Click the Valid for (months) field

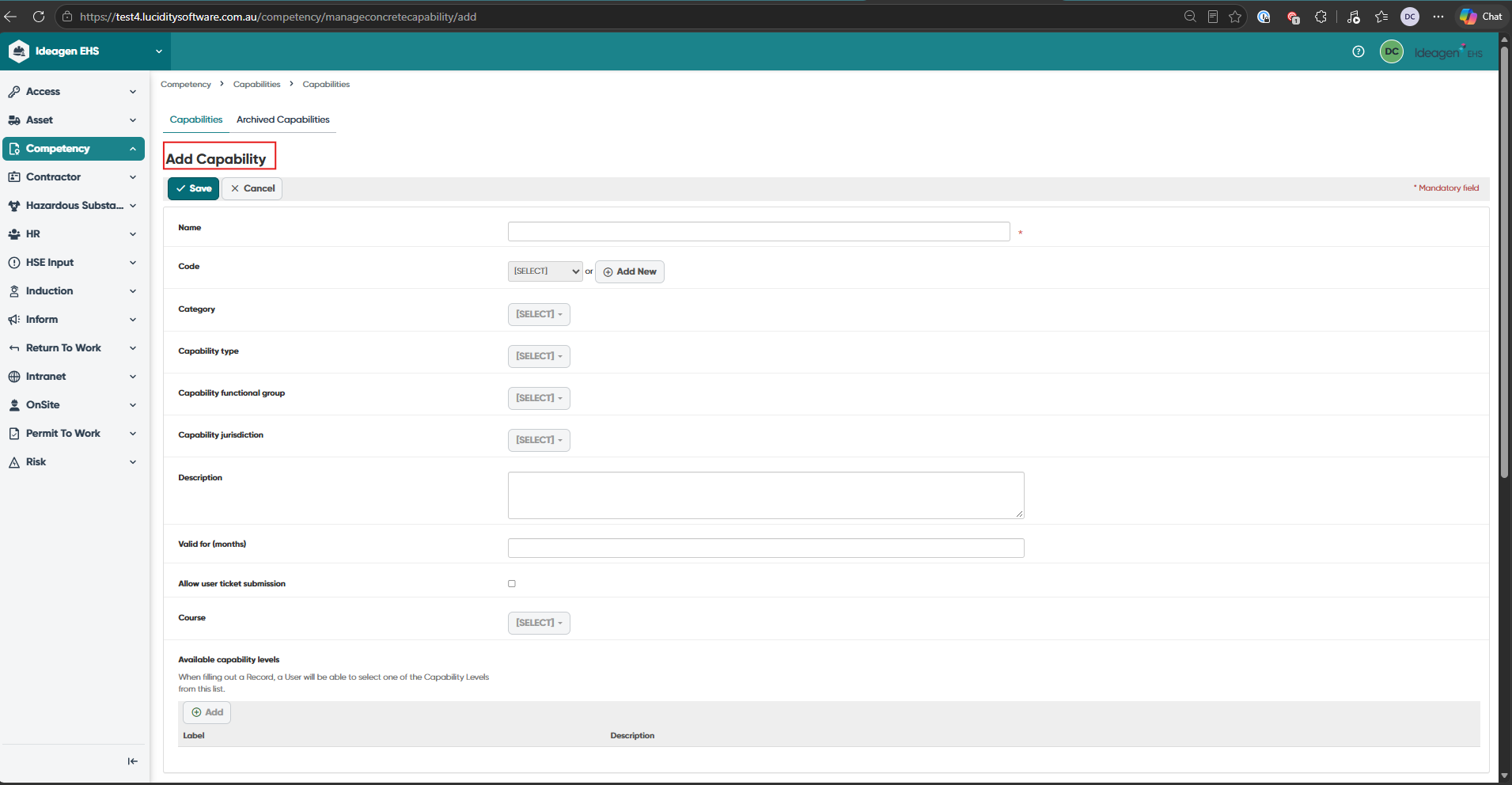[x=766, y=548]
